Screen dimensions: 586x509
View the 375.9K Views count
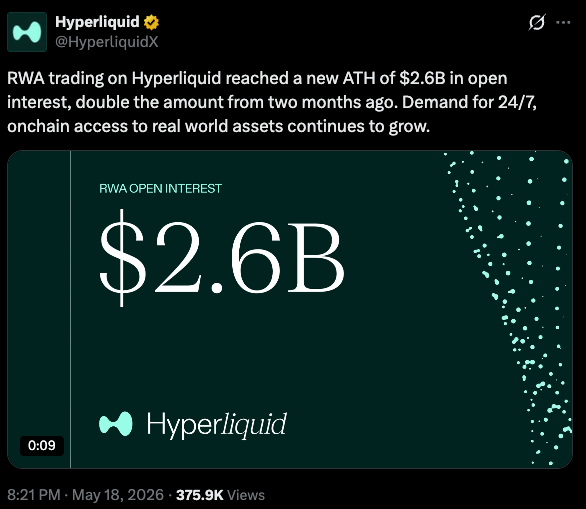pos(220,495)
